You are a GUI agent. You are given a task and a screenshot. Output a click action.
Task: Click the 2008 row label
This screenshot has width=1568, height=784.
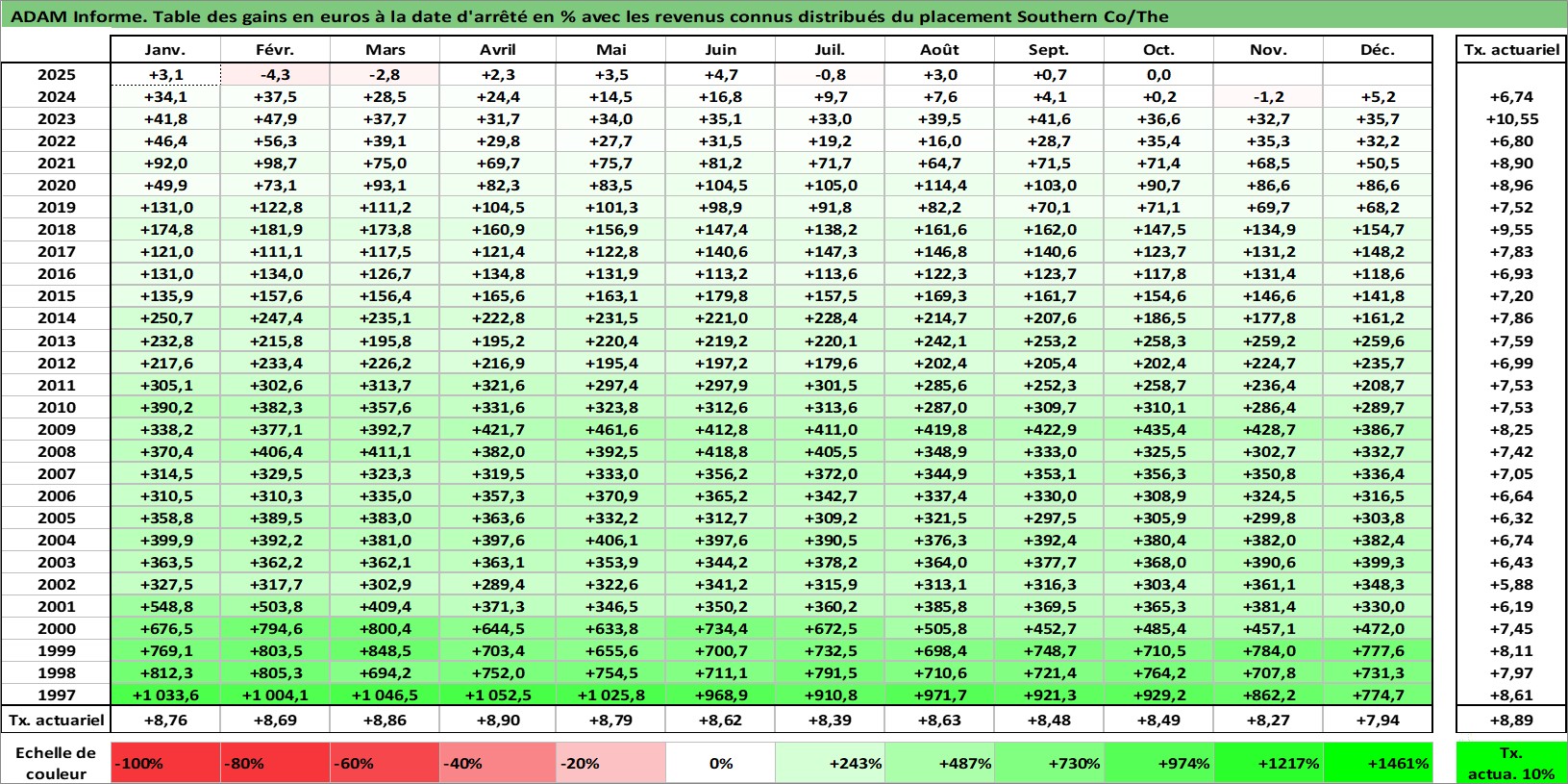pos(56,451)
